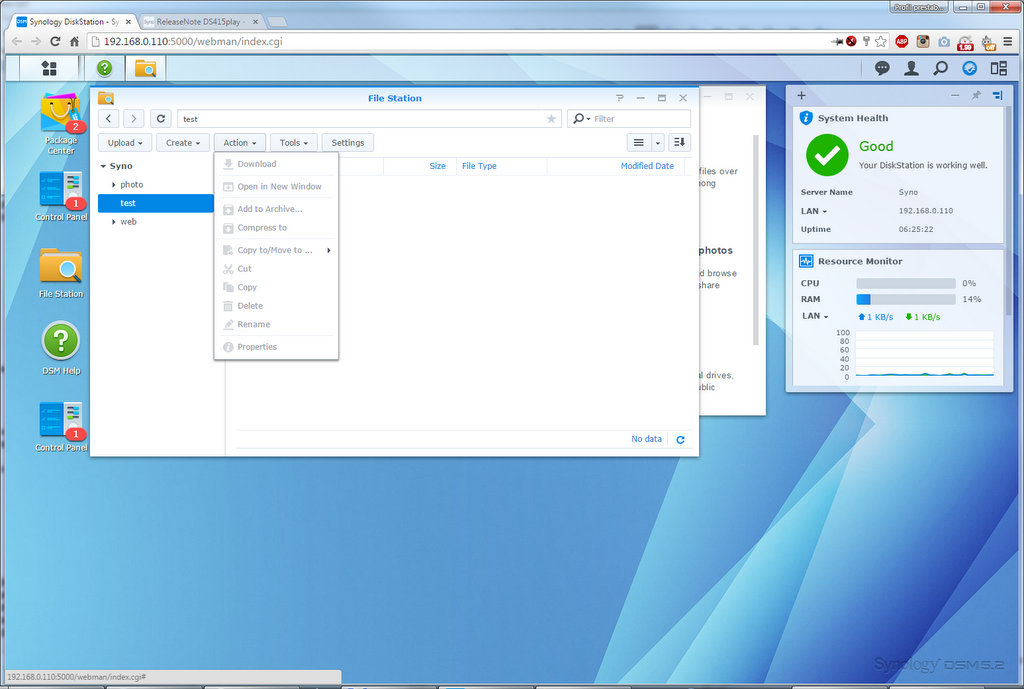Open the DSM main menu grid icon
The height and width of the screenshot is (689, 1024).
click(x=49, y=68)
